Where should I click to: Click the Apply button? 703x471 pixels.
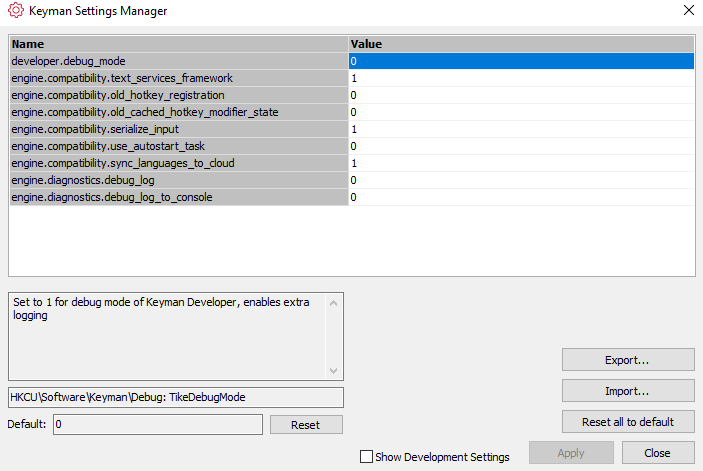[x=571, y=453]
